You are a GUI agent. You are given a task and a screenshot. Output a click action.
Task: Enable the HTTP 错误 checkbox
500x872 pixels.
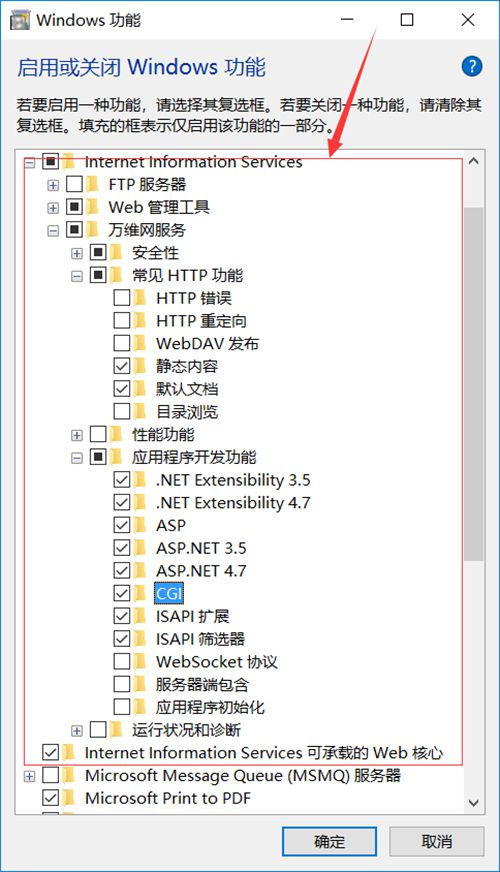pyautogui.click(x=122, y=298)
